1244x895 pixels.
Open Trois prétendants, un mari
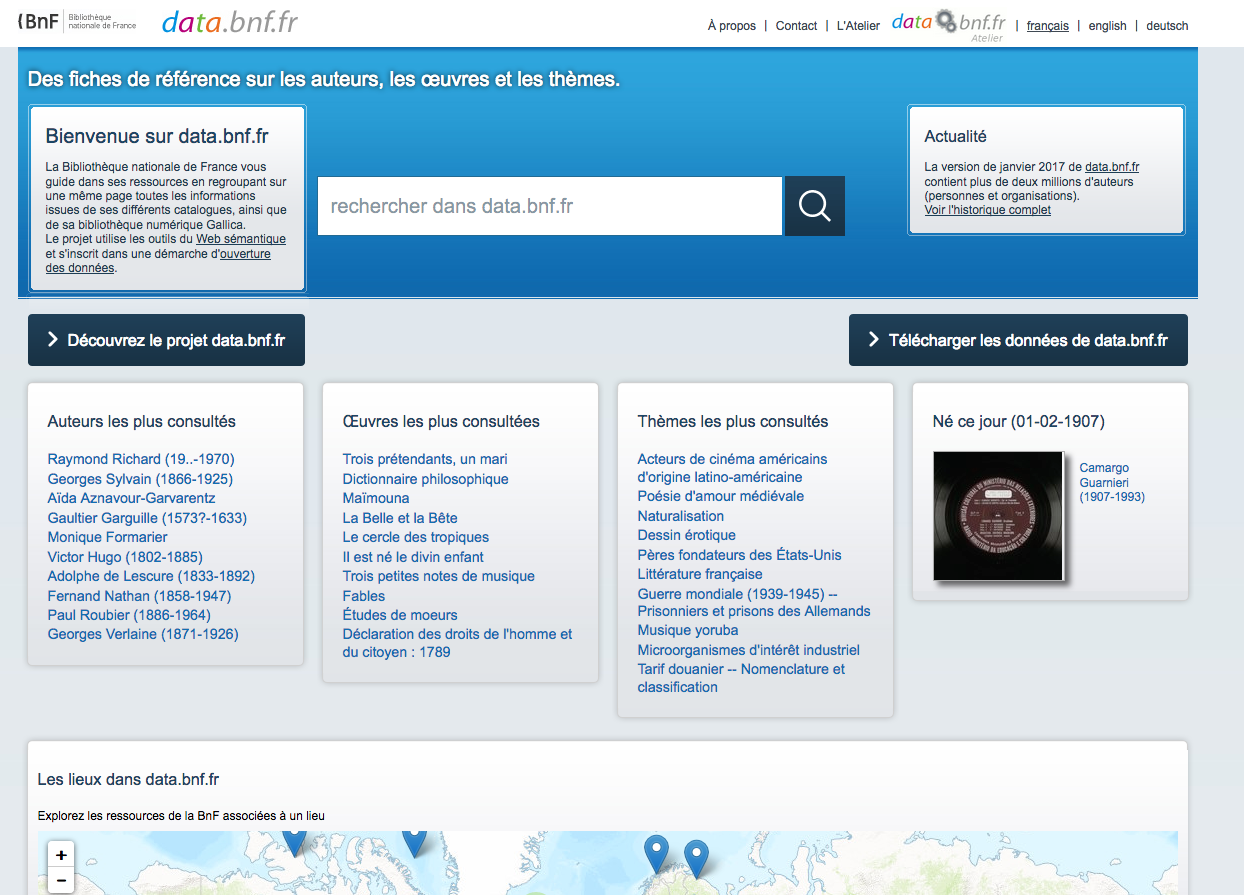pyautogui.click(x=425, y=459)
